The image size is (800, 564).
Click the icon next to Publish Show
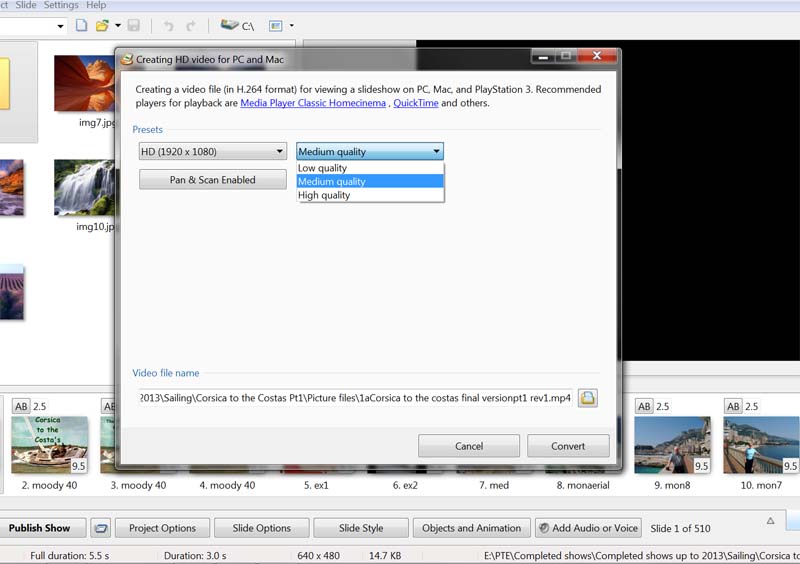pyautogui.click(x=100, y=528)
